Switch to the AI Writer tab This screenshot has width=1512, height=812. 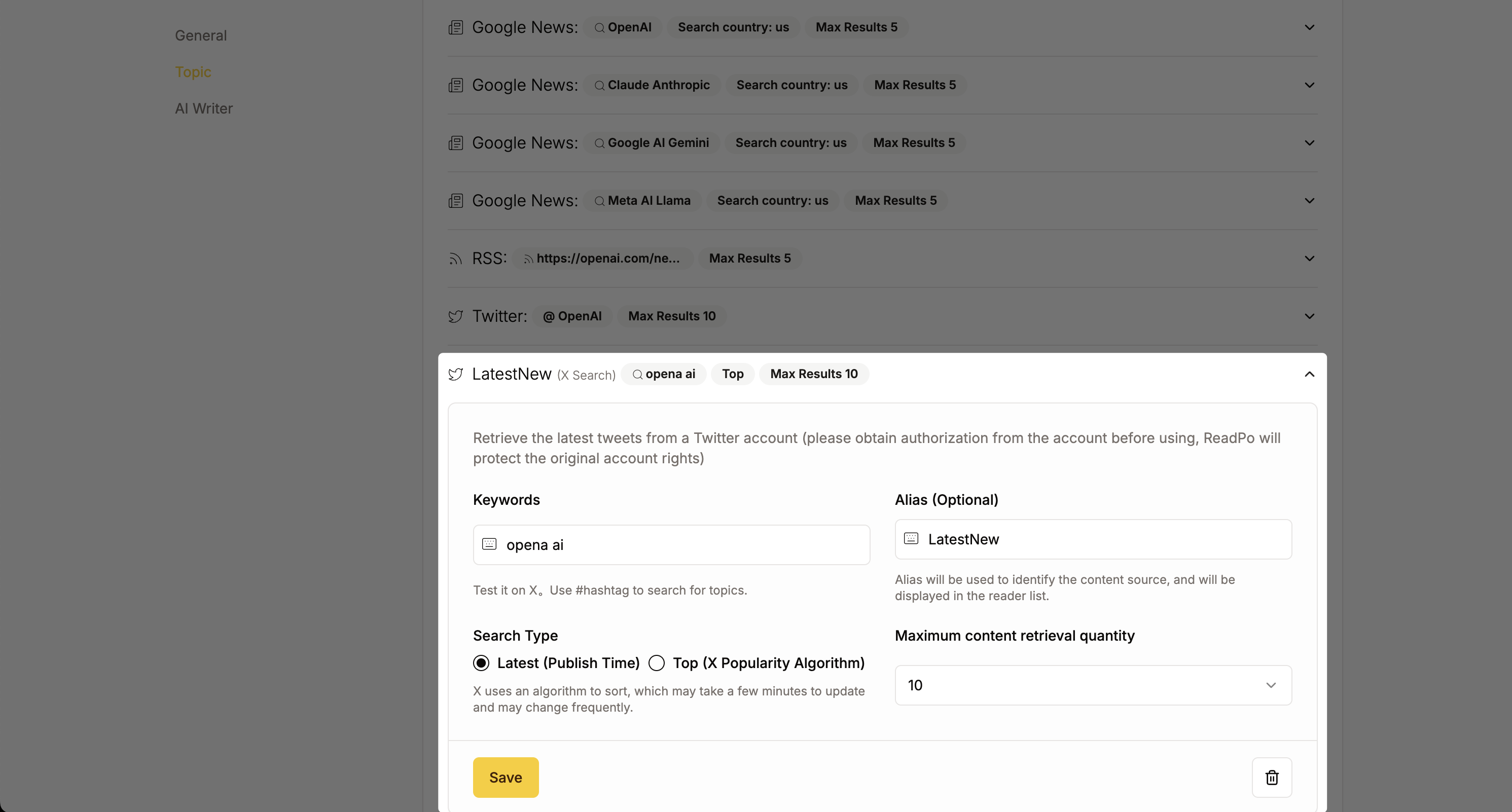tap(204, 108)
